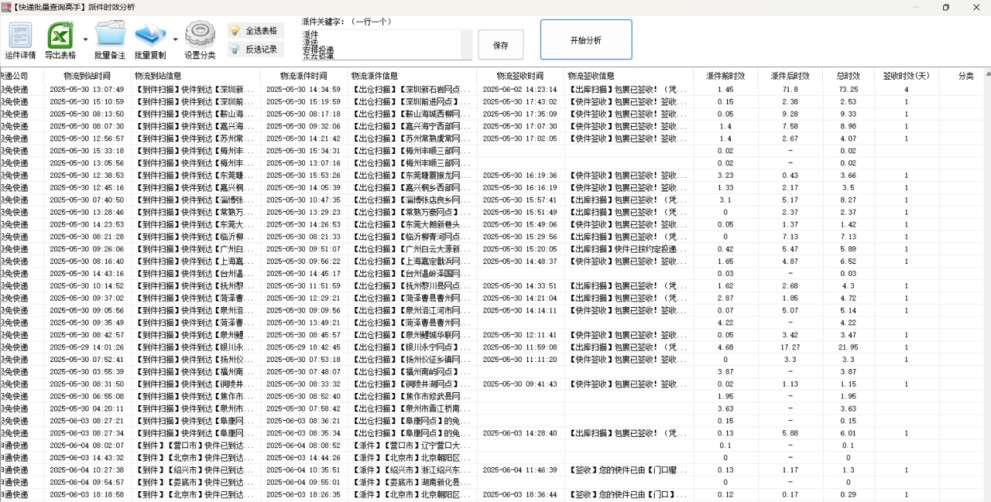
Task: Click the 分类 column header
Action: coord(965,76)
